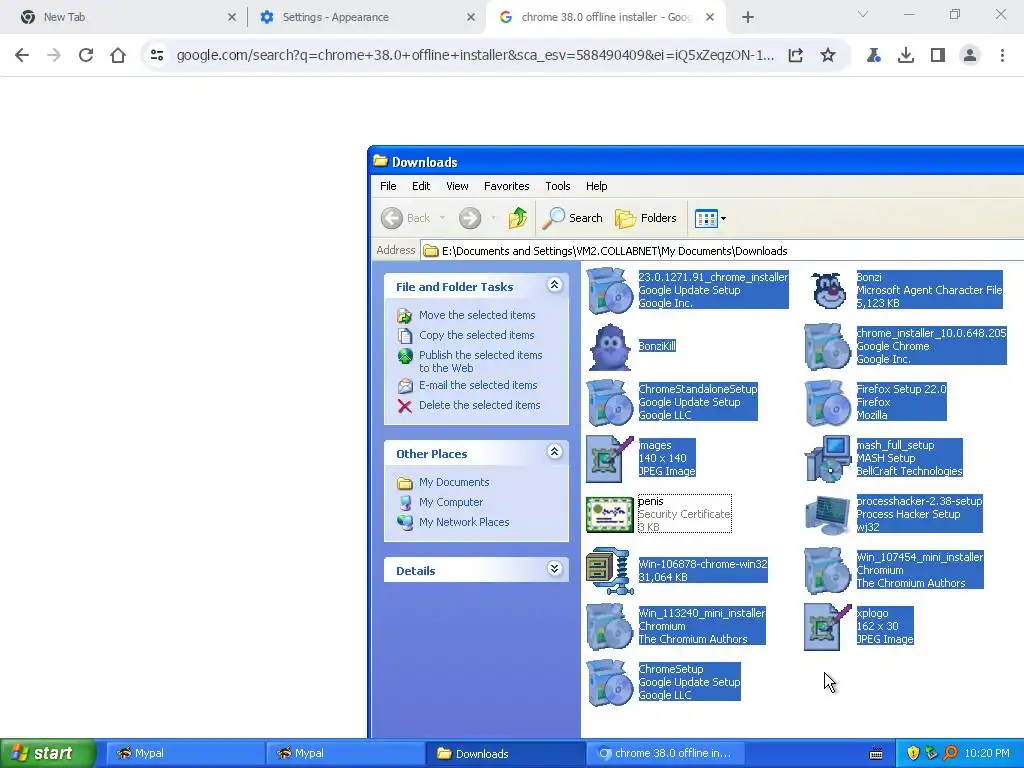Go up one folder level in Explorer
The width and height of the screenshot is (1024, 768).
click(518, 218)
